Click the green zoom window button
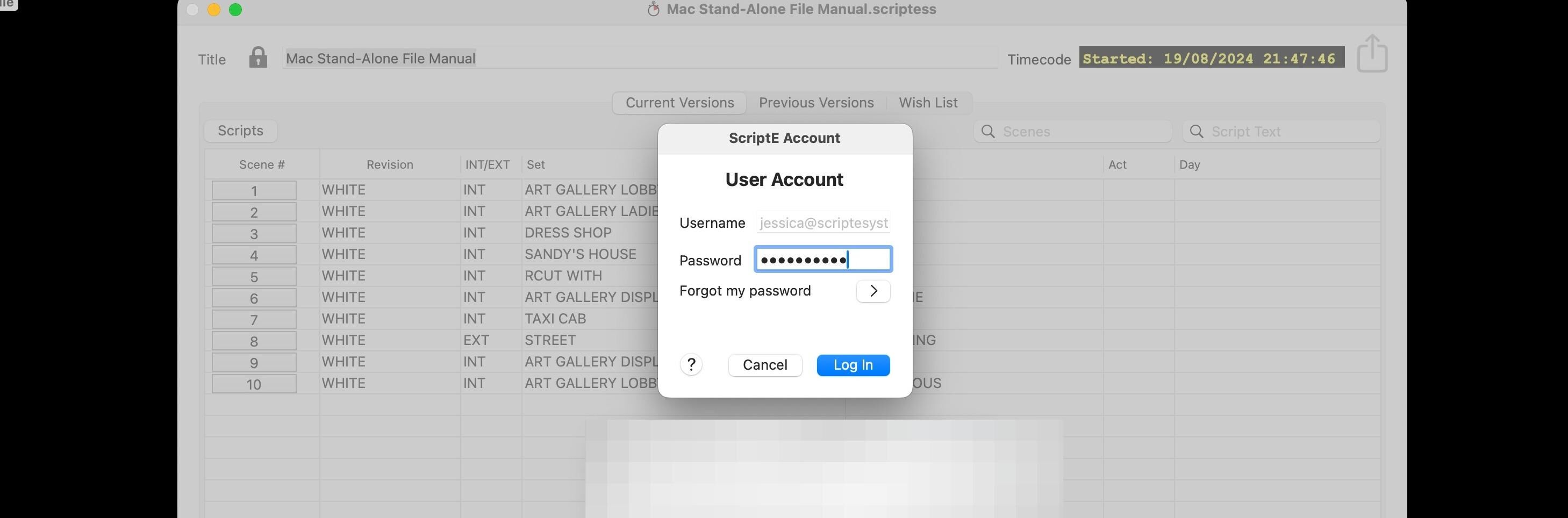 235,9
